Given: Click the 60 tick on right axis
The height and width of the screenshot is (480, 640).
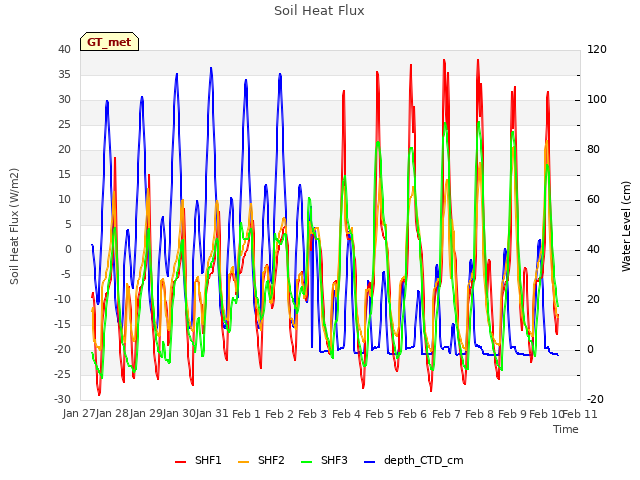Looking at the screenshot, I should (593, 200).
